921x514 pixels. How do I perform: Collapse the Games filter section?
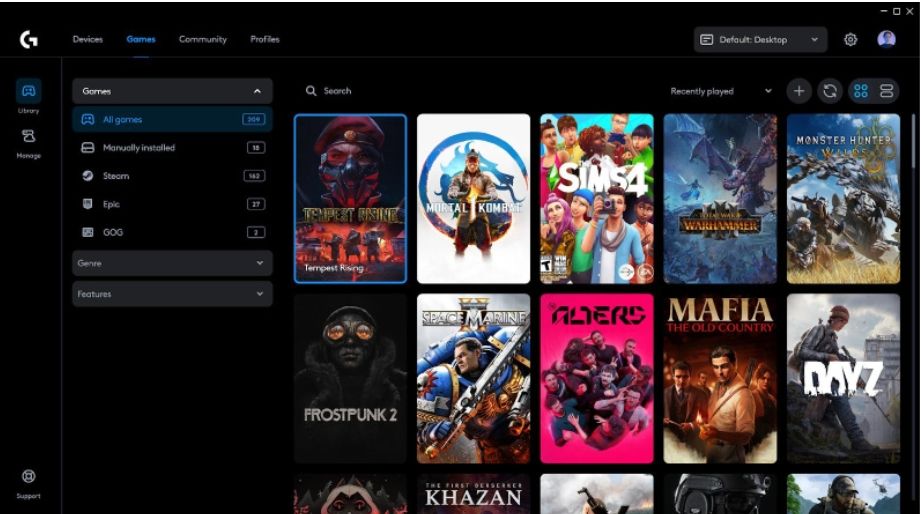click(172, 91)
